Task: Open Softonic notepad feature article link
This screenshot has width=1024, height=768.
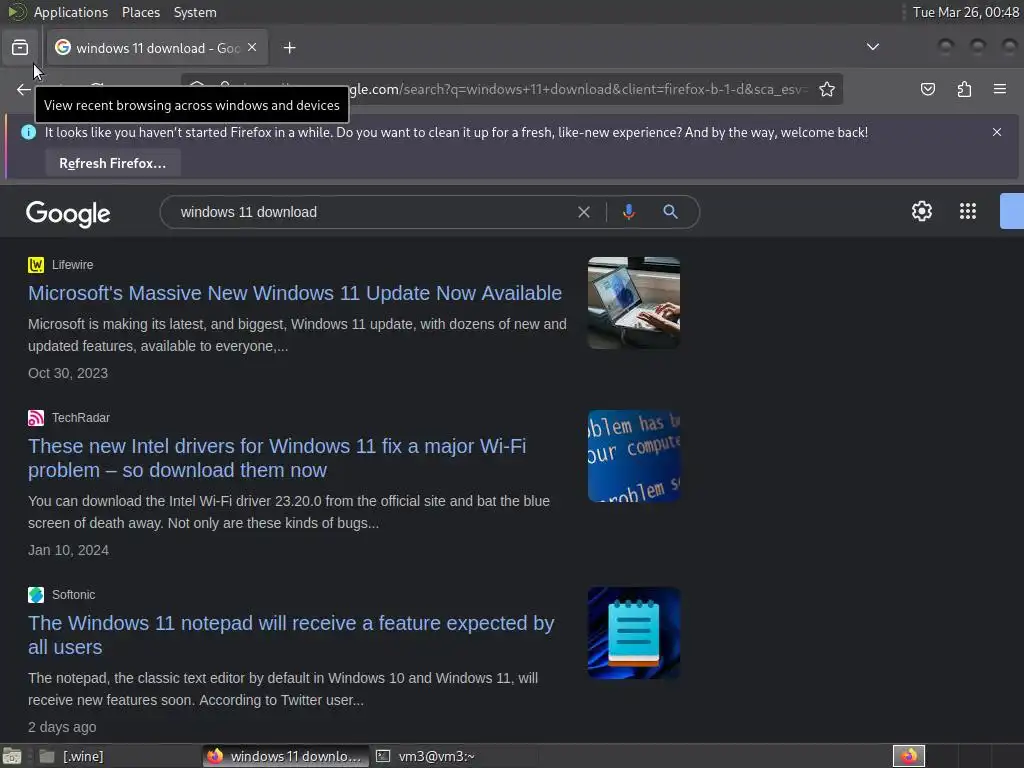Action: pyautogui.click(x=291, y=635)
